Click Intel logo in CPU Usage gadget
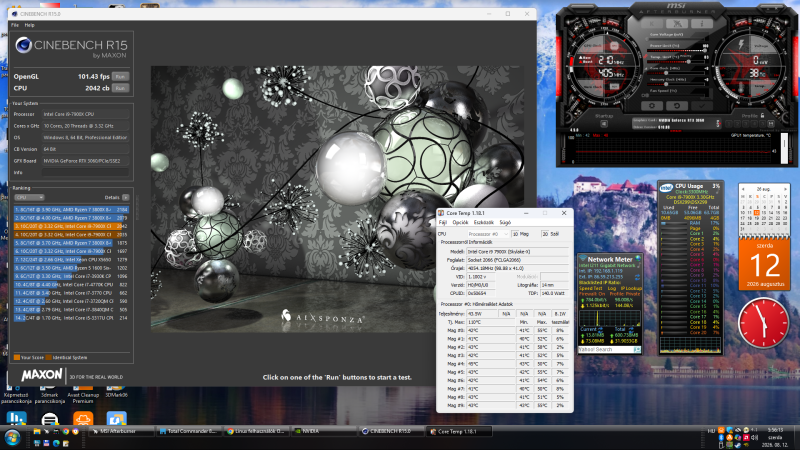The height and width of the screenshot is (450, 800). (x=666, y=188)
